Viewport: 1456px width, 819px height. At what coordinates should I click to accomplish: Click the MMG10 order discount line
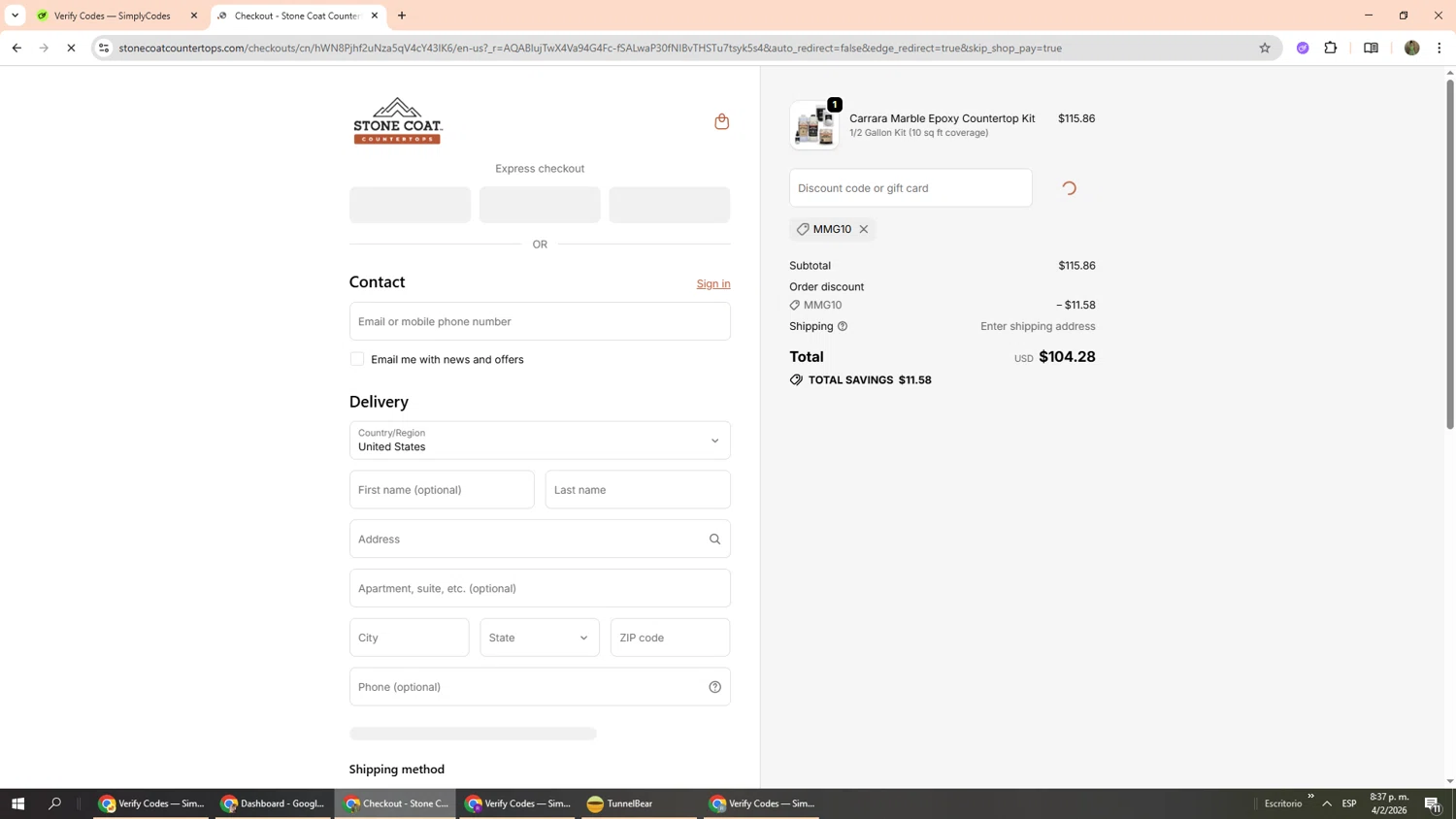943,305
